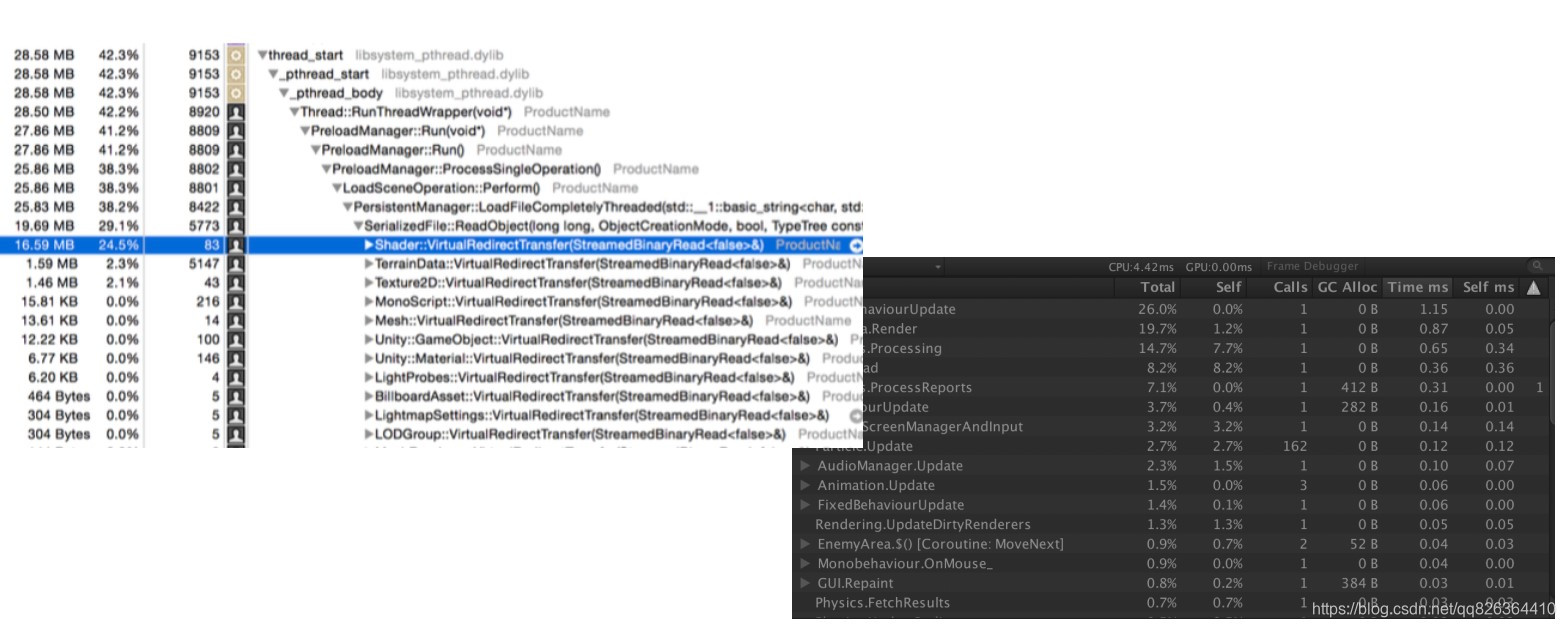Sort Profiler by Time ms column
Viewport: 1566px width, 628px height.
pos(1417,287)
